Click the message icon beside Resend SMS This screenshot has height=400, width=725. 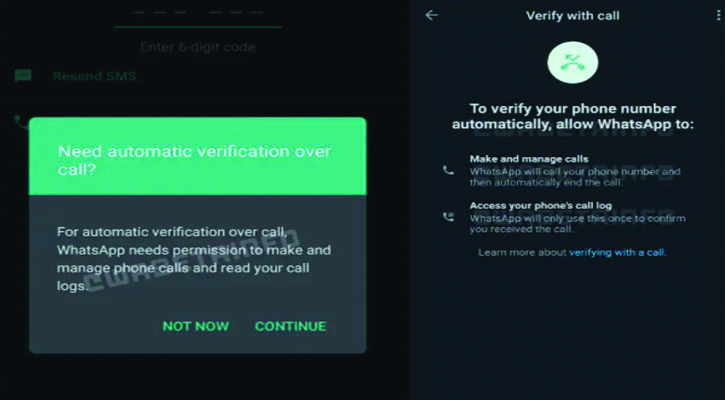23,76
